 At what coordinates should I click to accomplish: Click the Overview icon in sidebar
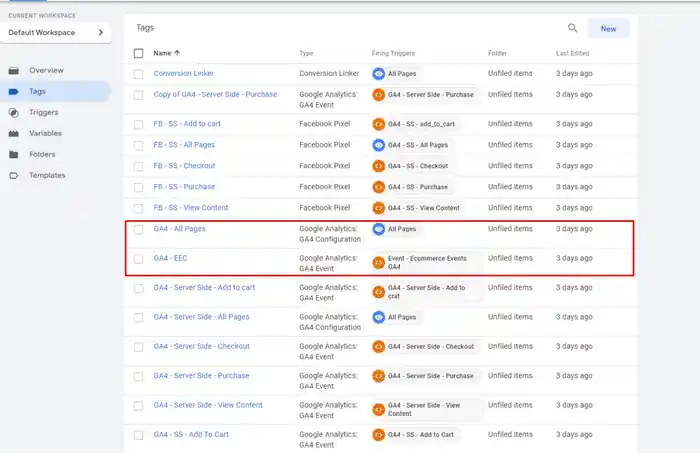coord(14,71)
